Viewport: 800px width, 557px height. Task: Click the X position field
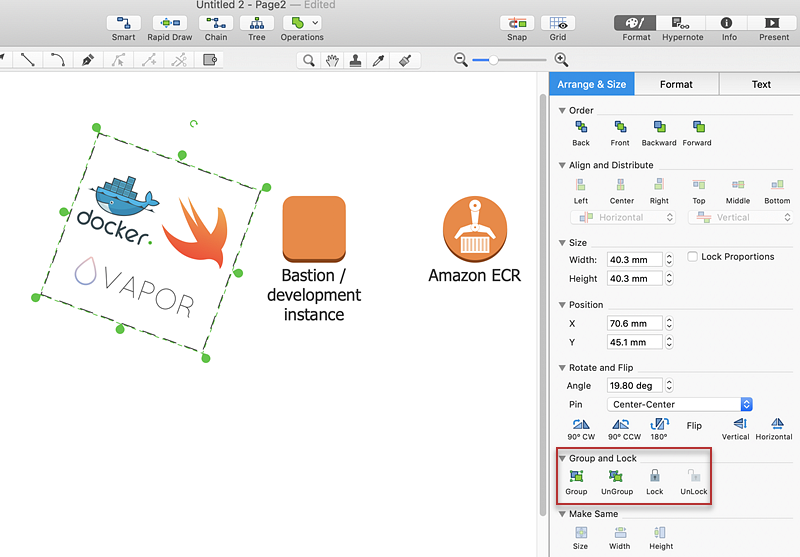point(634,323)
